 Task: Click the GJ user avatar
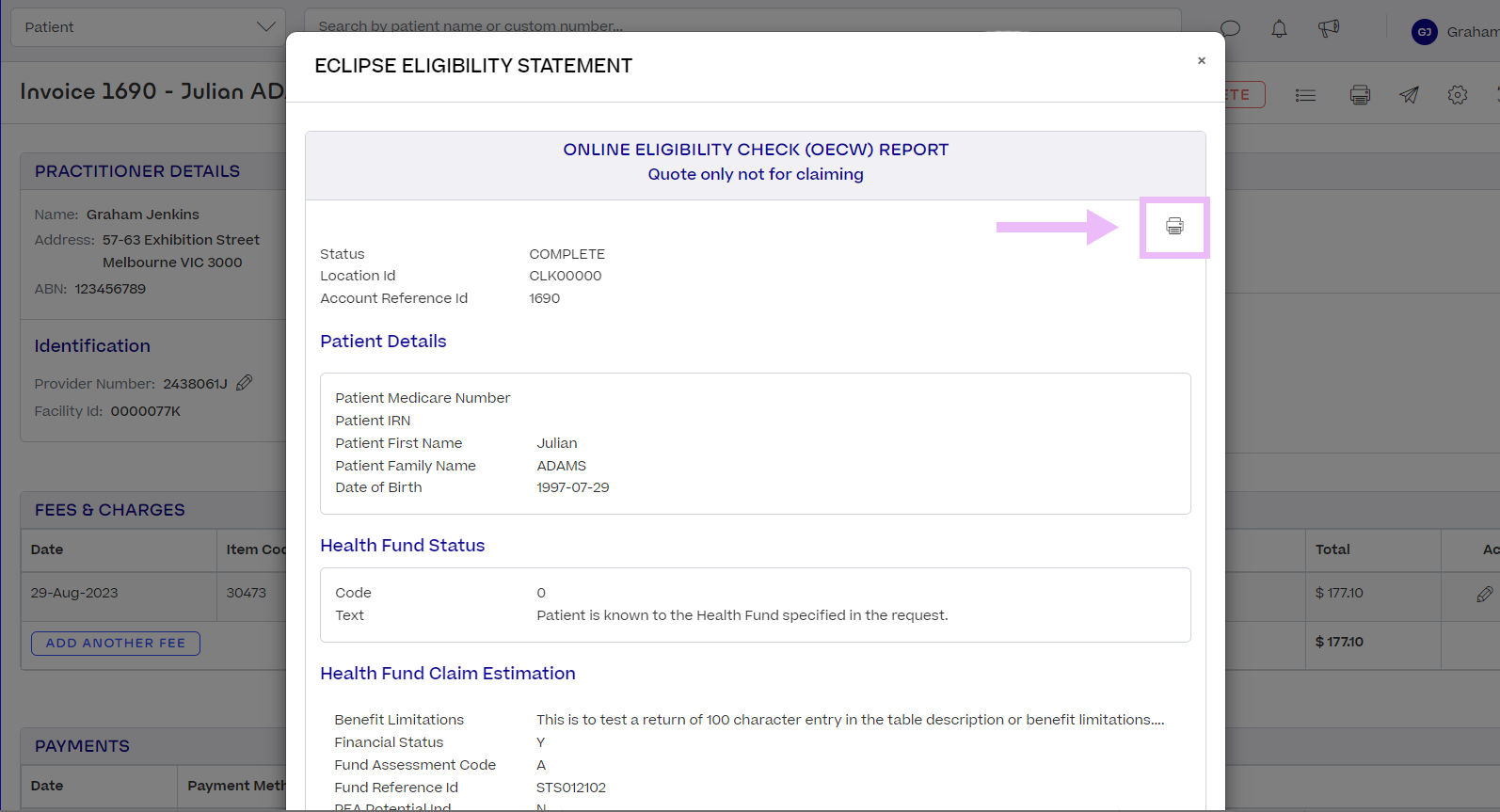click(x=1425, y=32)
